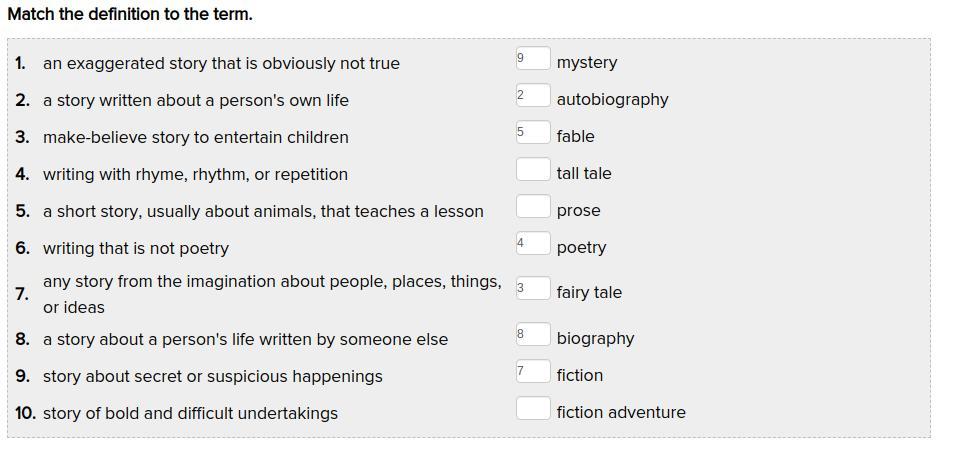Click the input box beside fairy tale
This screenshot has height=458, width=954.
(x=533, y=289)
